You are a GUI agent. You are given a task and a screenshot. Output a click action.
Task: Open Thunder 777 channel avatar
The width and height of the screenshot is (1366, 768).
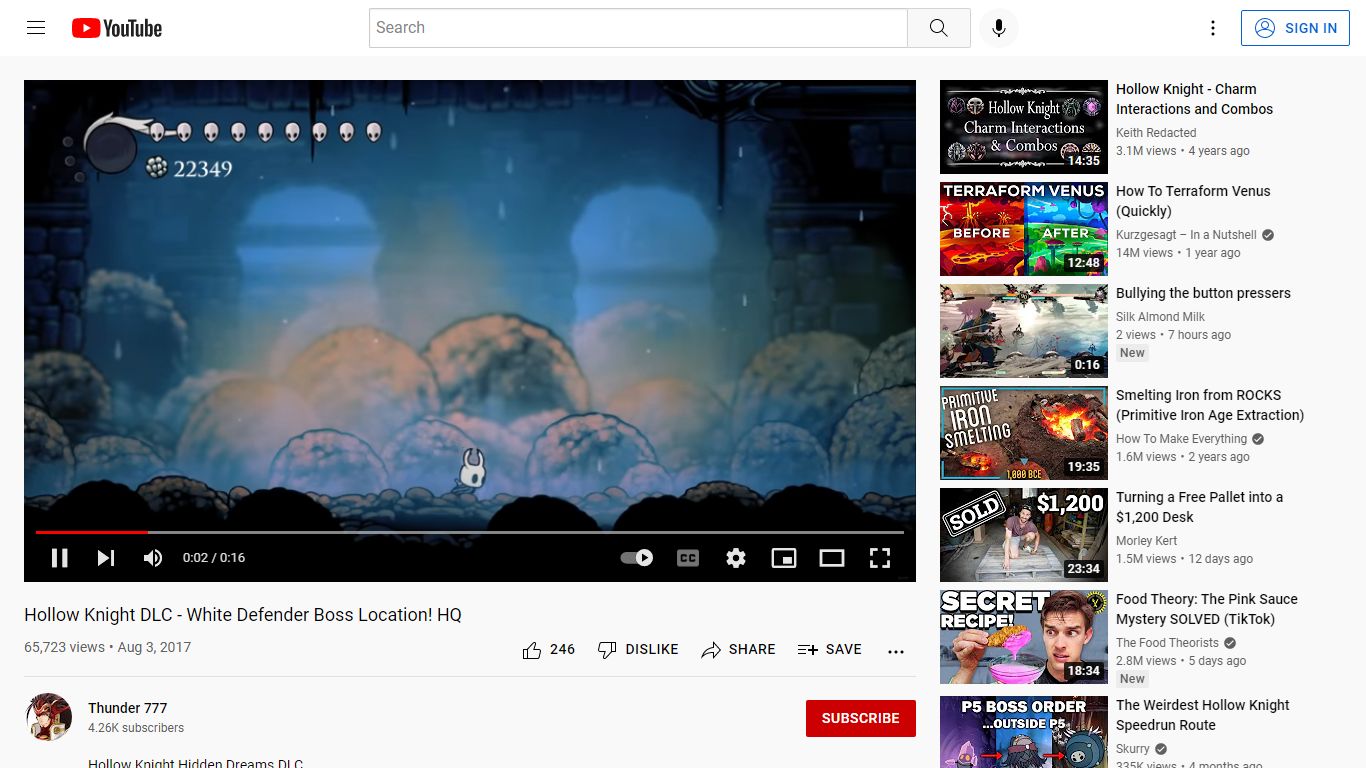coord(48,717)
